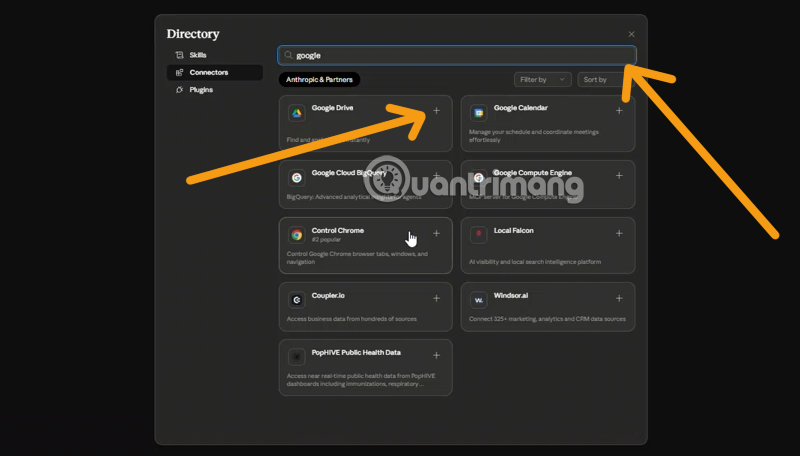Click 'Connect 325+ marketing, analytics' description
The height and width of the screenshot is (456, 800).
[547, 319]
